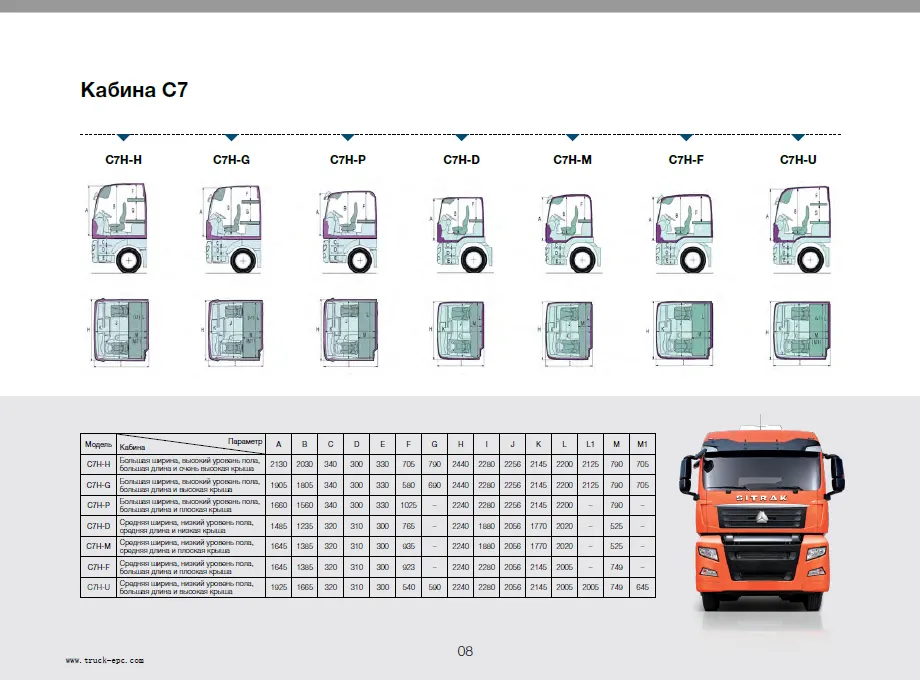The width and height of the screenshot is (920, 680).
Task: Click the page number 08
Action: [465, 651]
